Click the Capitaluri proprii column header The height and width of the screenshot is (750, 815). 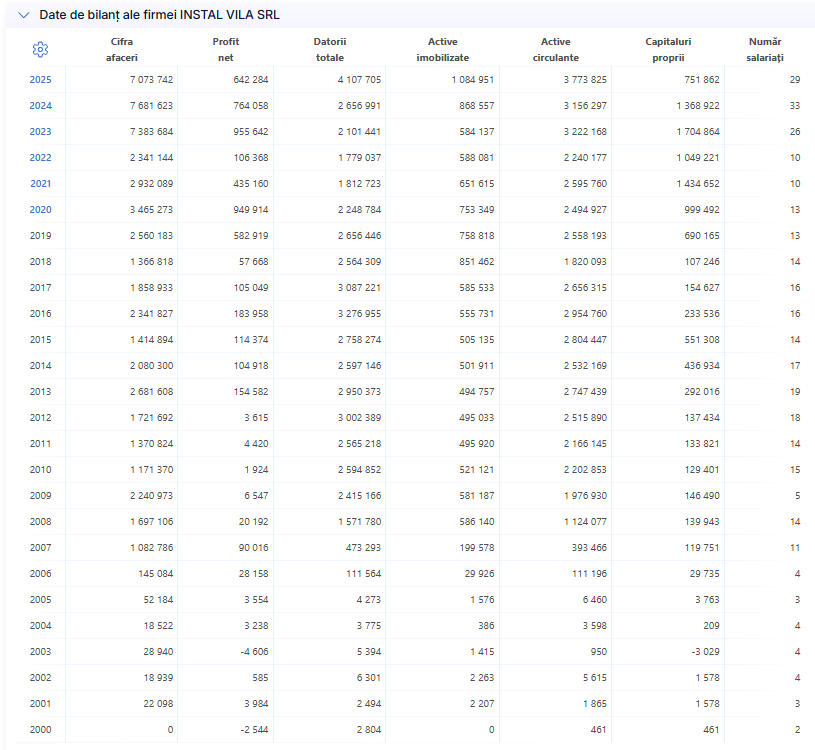coord(668,49)
